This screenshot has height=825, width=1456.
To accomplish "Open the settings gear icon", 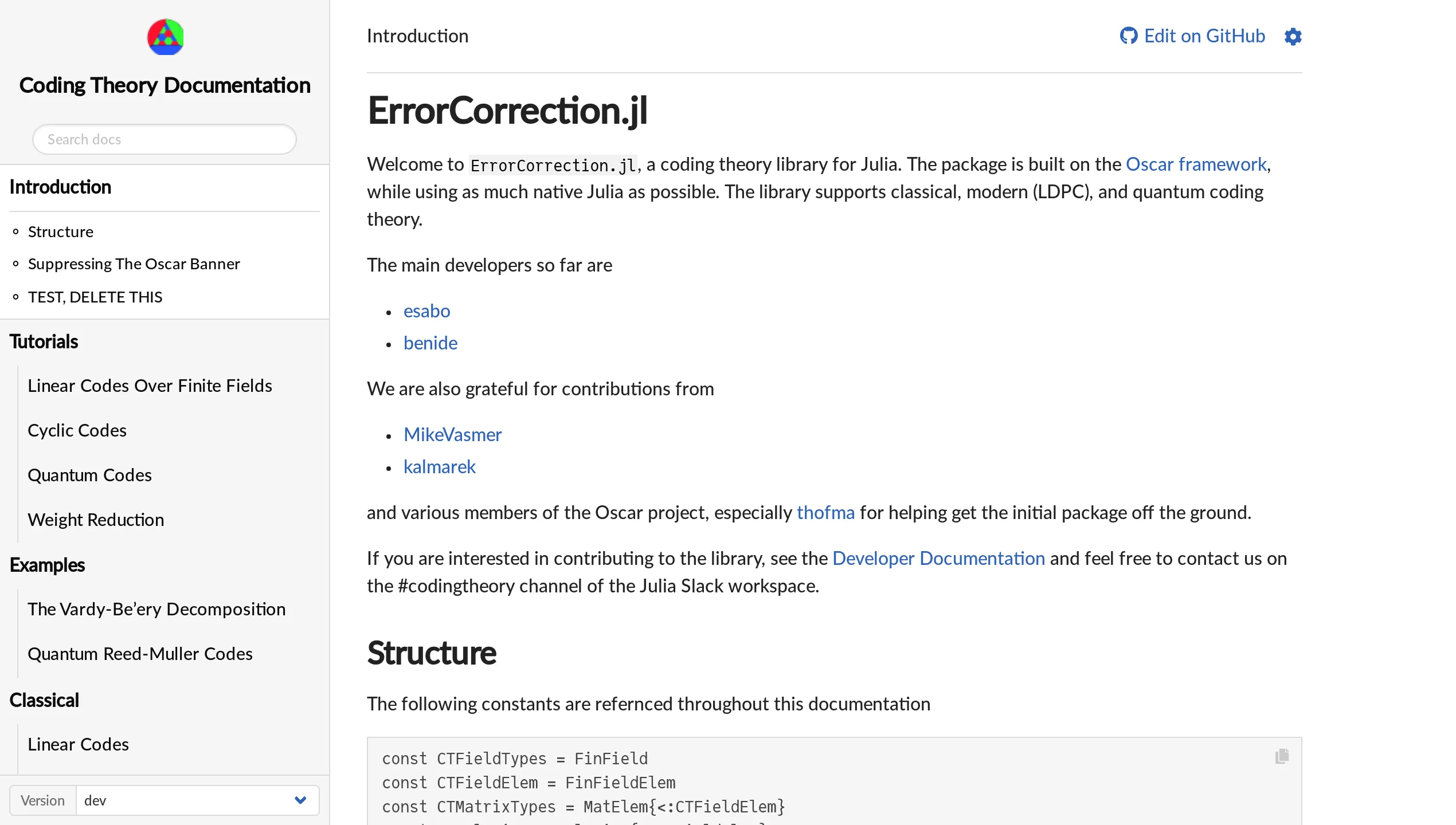I will [1293, 36].
